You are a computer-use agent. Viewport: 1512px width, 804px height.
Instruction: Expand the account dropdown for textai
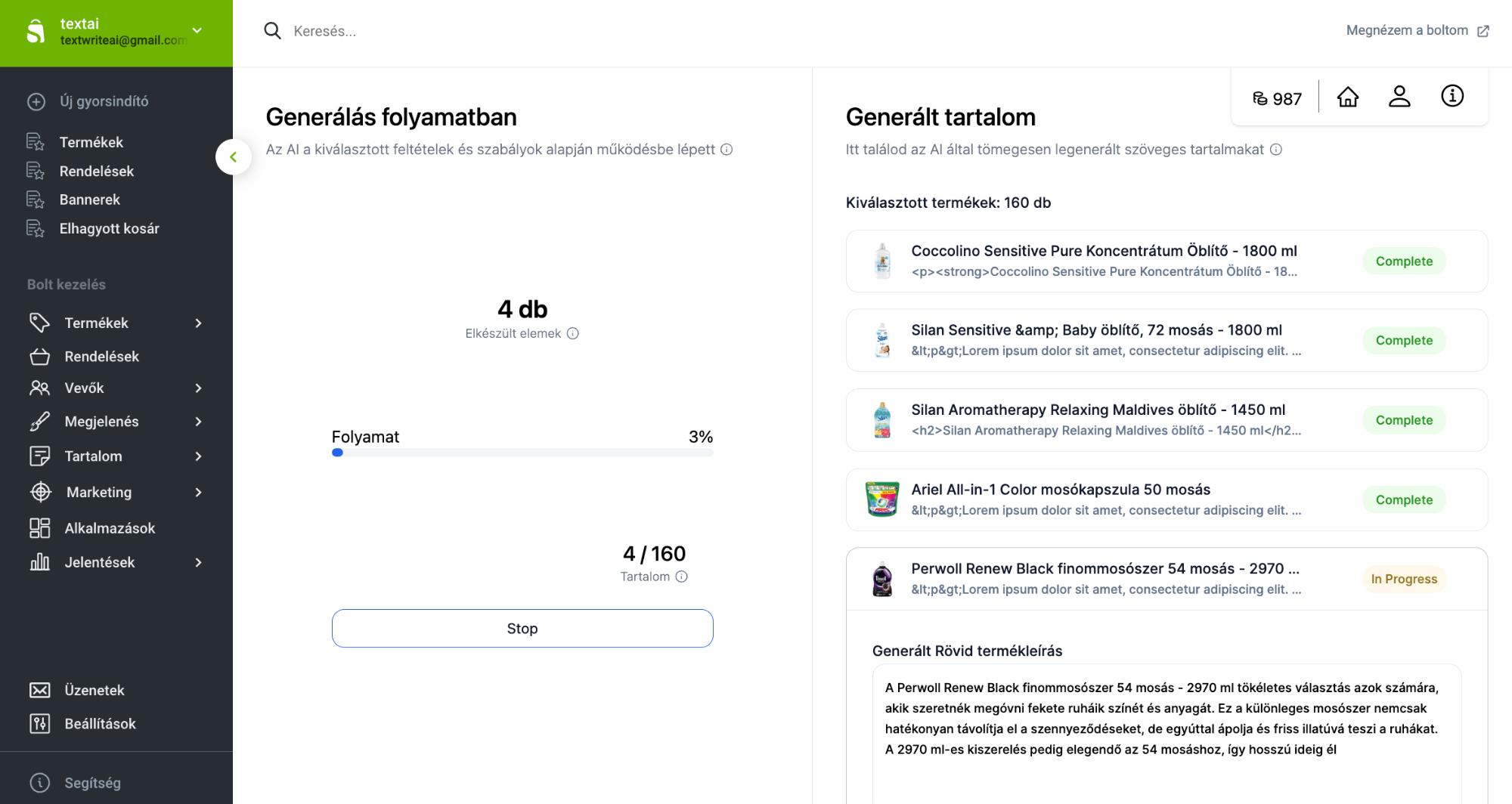point(197,31)
